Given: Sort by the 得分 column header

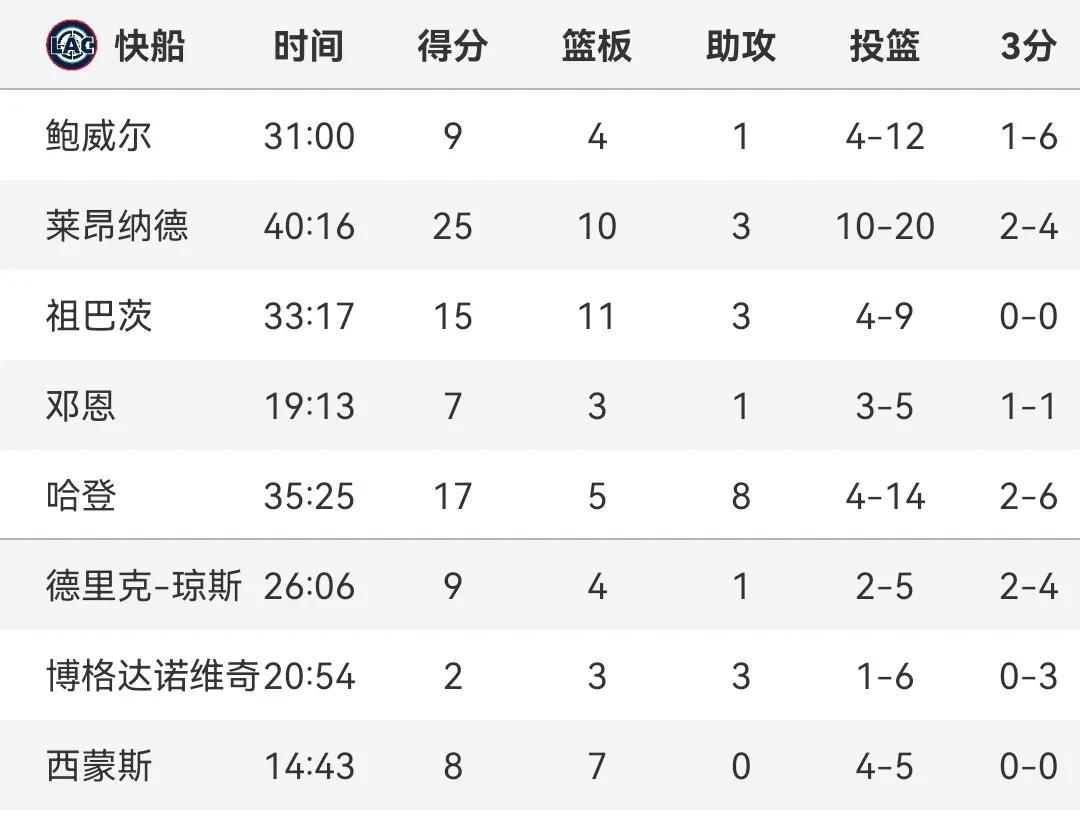Looking at the screenshot, I should (x=452, y=46).
